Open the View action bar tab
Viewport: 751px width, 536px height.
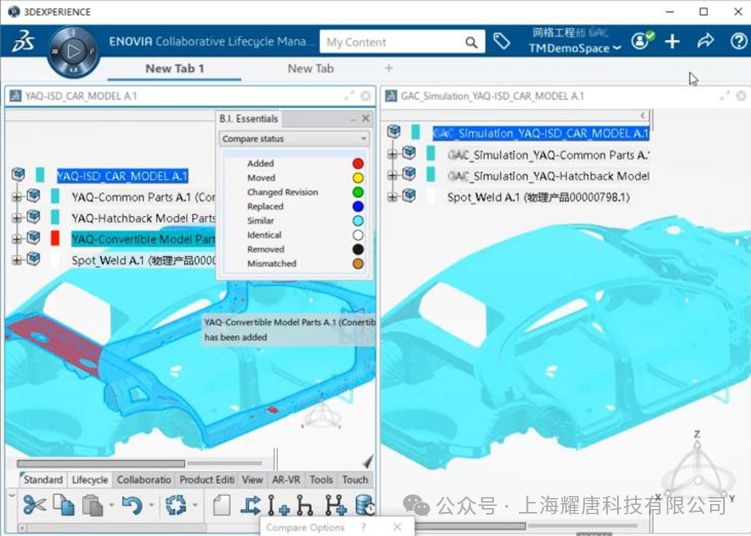pyautogui.click(x=252, y=479)
